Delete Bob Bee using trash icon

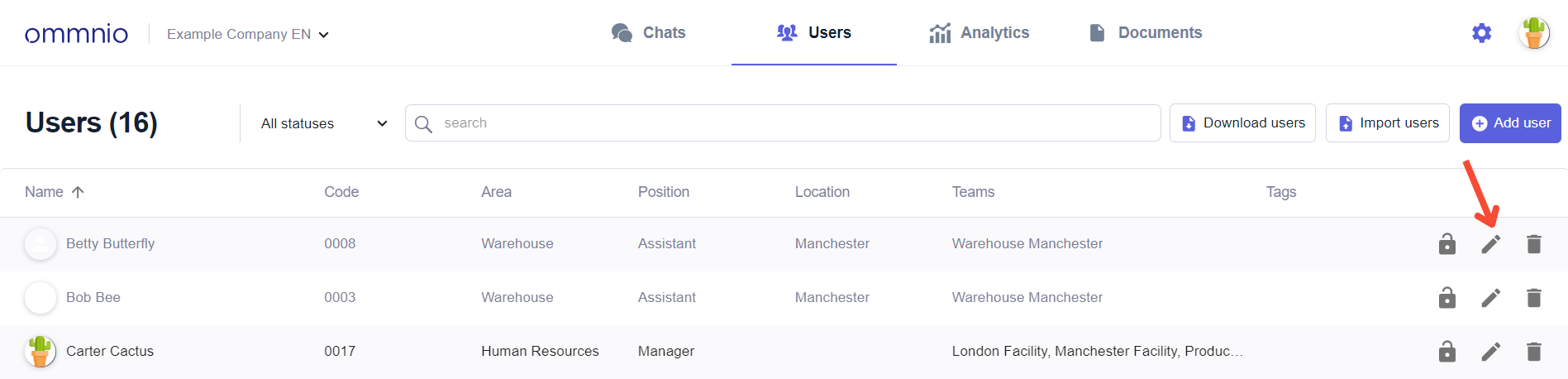tap(1533, 298)
